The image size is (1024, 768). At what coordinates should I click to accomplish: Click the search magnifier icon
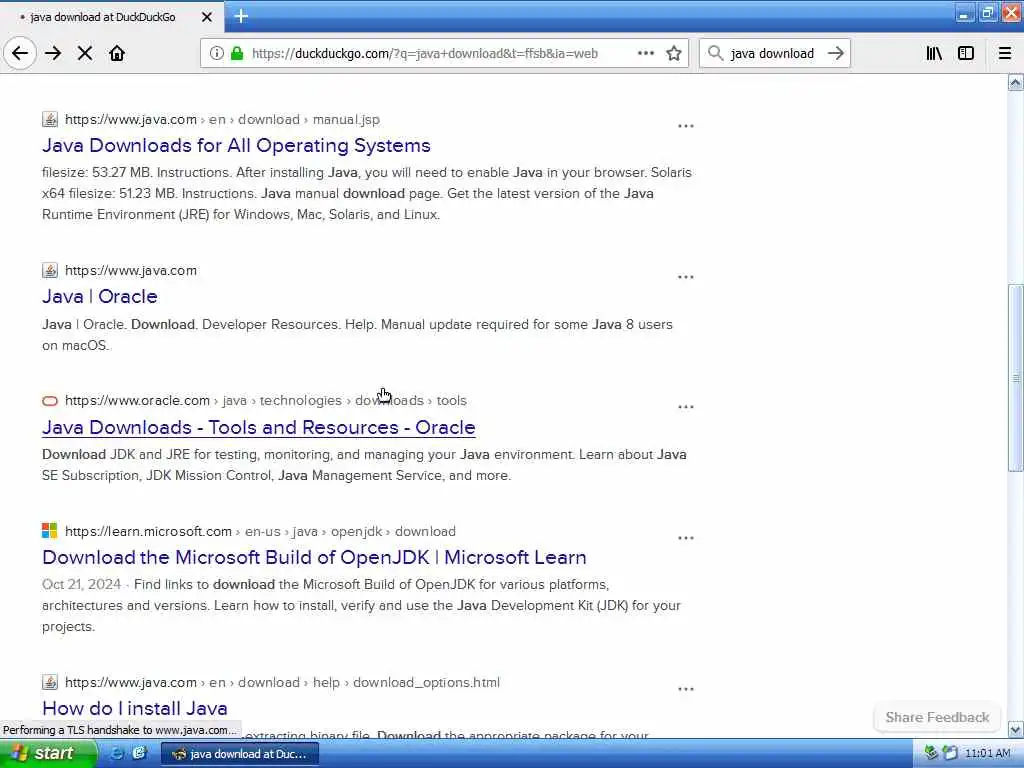coord(715,53)
